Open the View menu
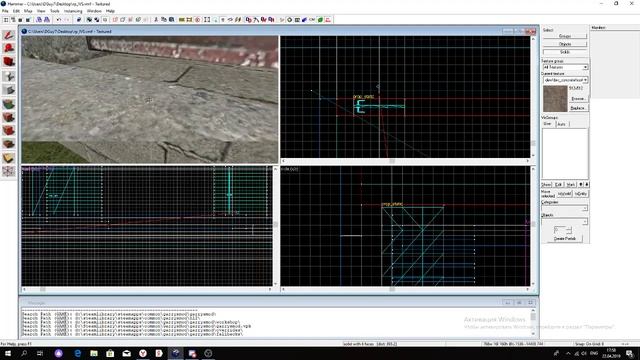Screen dimensions: 640x360 pos(41,11)
